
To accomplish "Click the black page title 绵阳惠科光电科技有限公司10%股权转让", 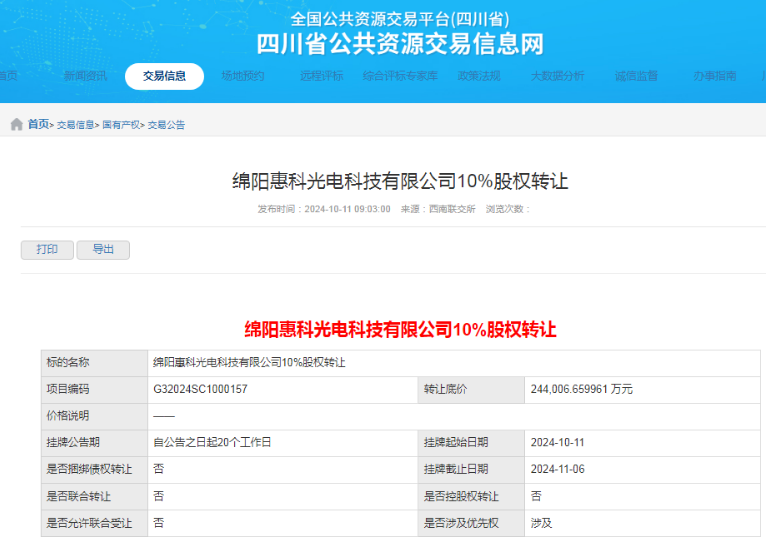I will [400, 181].
